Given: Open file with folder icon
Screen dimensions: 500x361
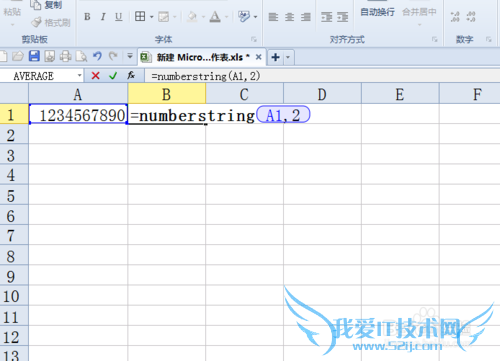Looking at the screenshot, I should (x=18, y=56).
